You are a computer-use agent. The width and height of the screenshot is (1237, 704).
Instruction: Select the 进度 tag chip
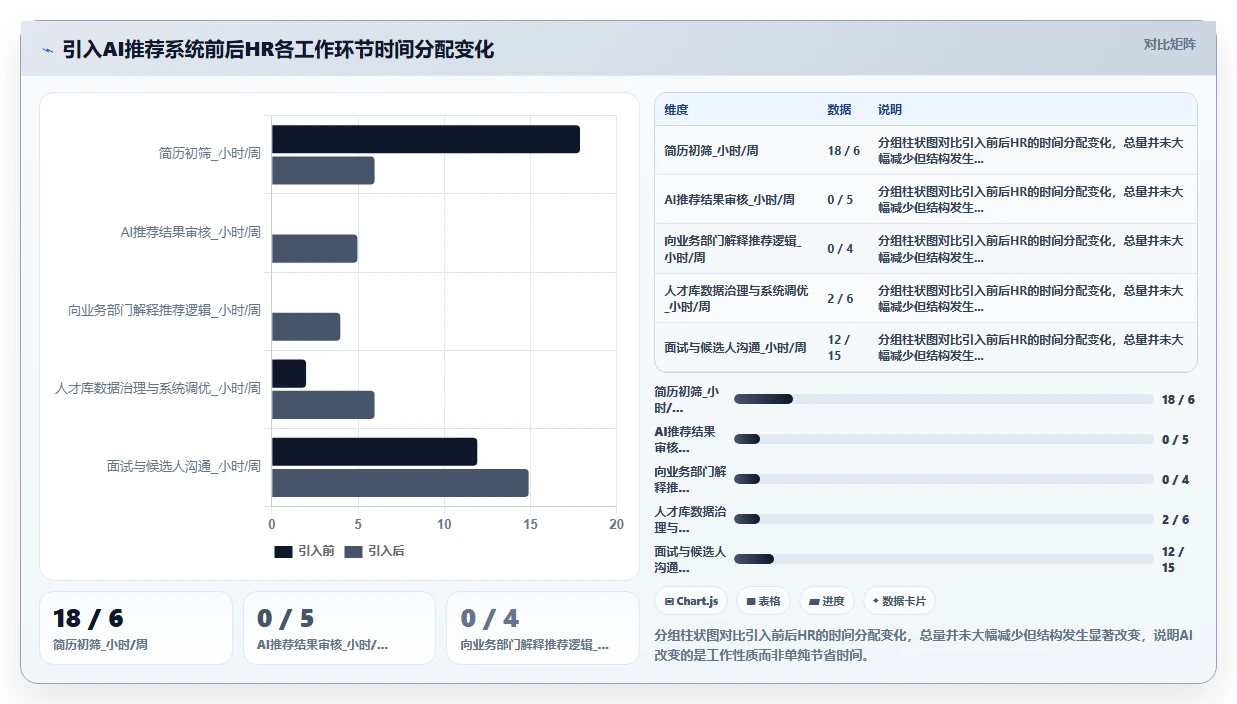click(x=827, y=601)
